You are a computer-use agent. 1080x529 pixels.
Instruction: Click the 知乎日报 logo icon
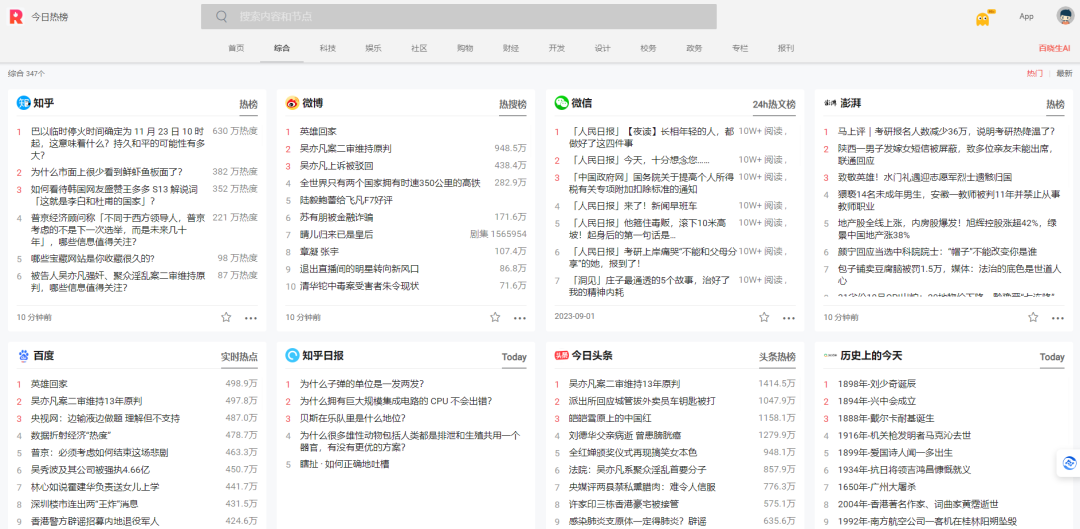click(292, 356)
